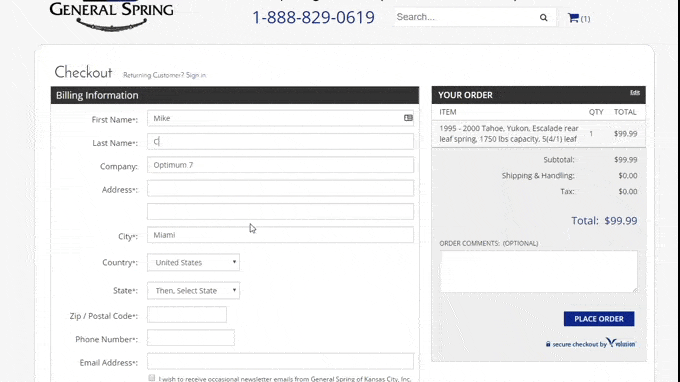680x382 pixels.
Task: Click Edit in Your Order header
Action: tap(635, 92)
